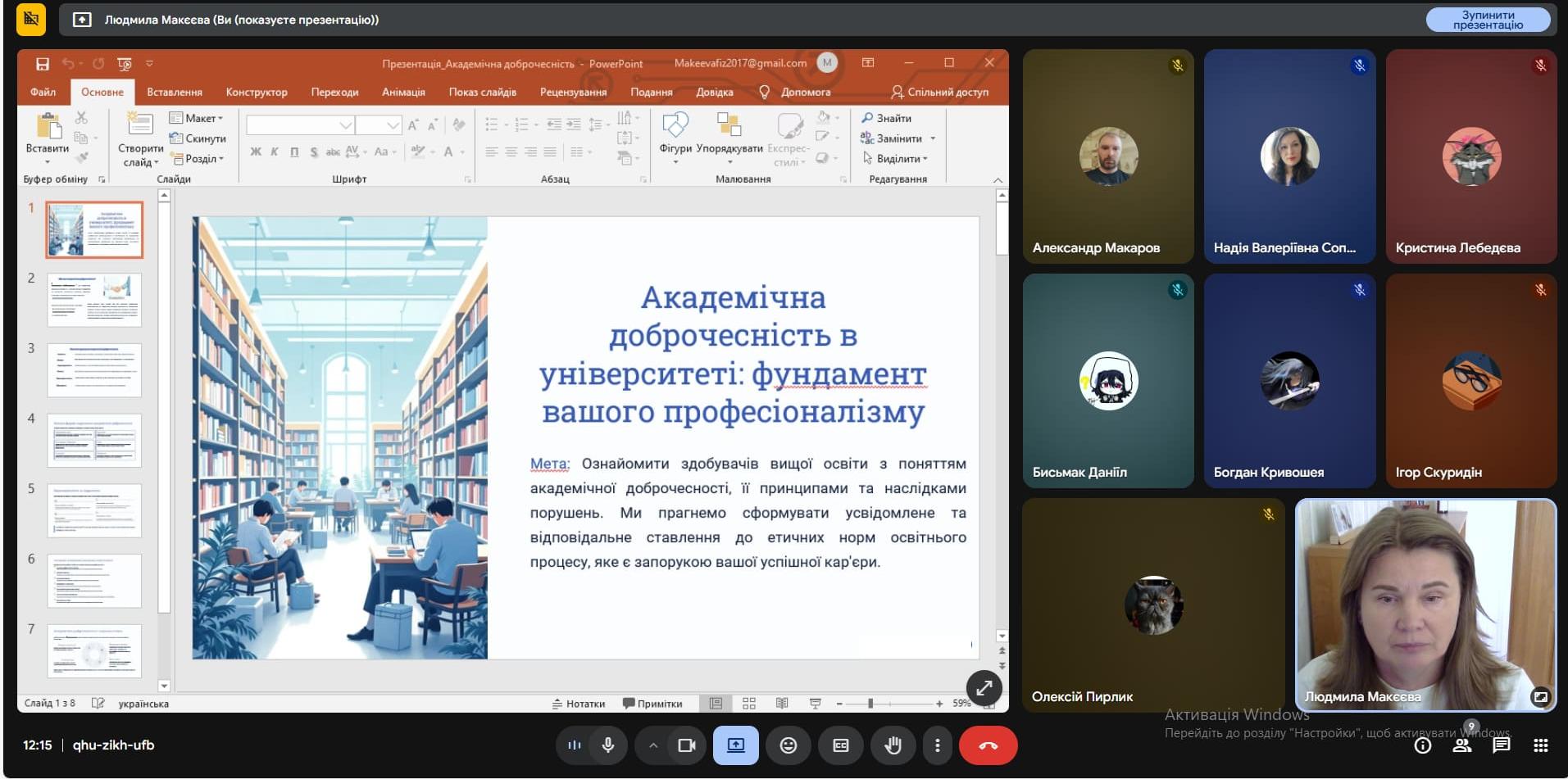This screenshot has width=1568, height=779.
Task: Open the meeting chat panel
Action: 1501,745
